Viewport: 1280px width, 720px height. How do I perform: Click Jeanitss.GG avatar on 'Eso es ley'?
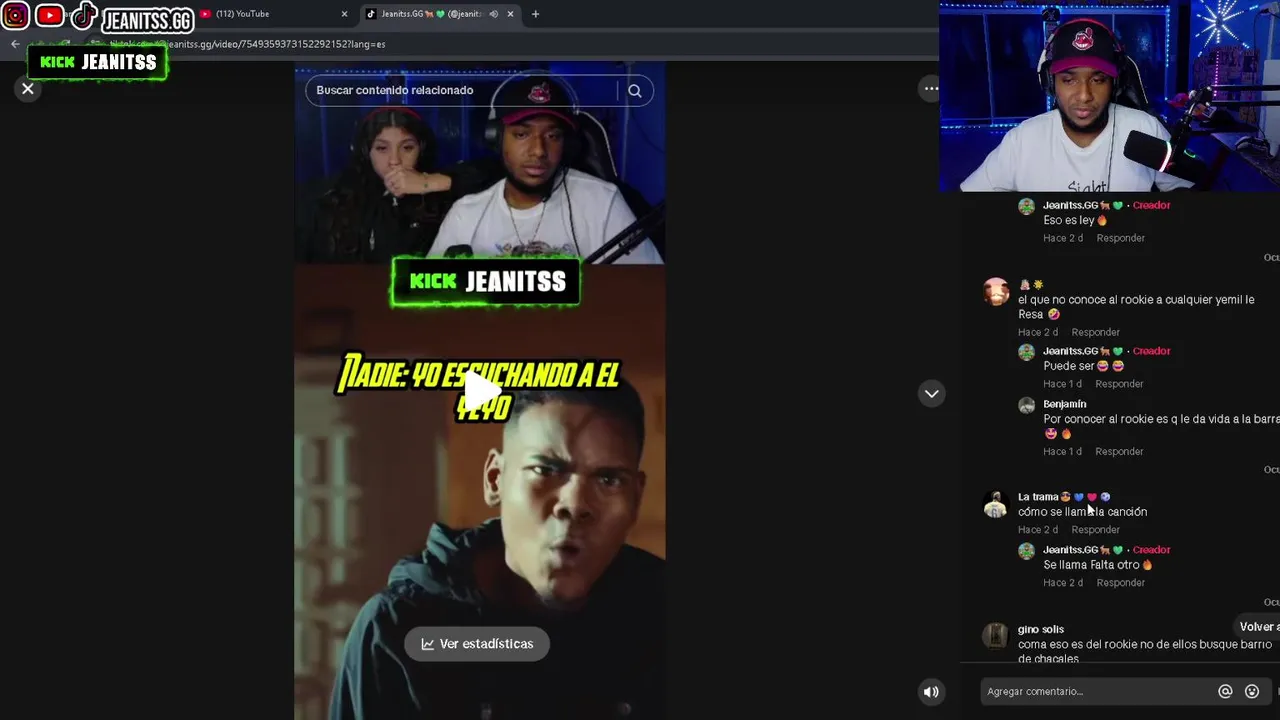click(x=1026, y=206)
